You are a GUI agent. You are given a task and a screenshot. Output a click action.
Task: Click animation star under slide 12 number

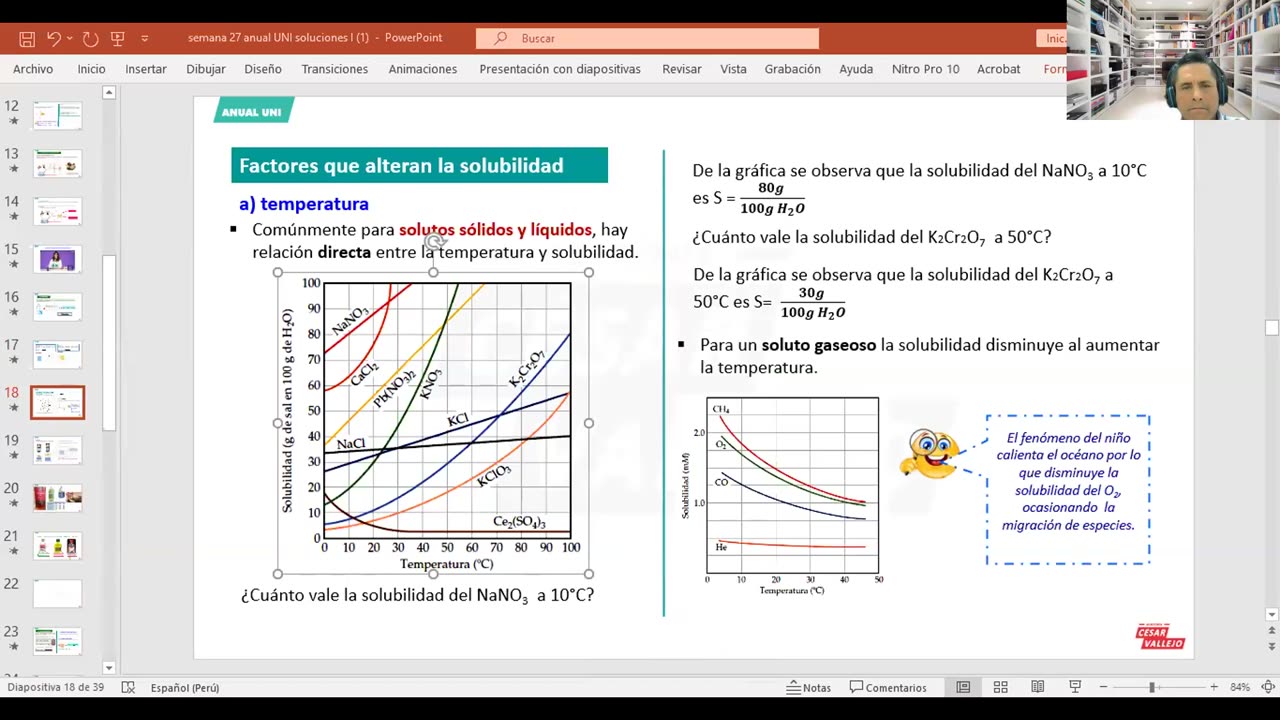(x=13, y=121)
